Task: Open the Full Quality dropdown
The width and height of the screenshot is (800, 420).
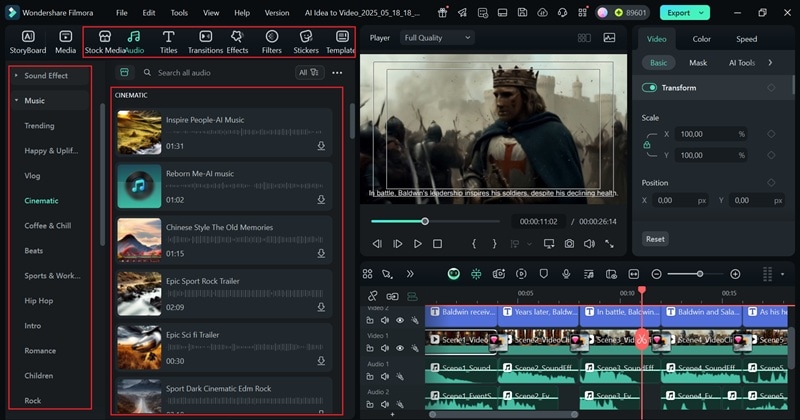Action: pyautogui.click(x=437, y=38)
